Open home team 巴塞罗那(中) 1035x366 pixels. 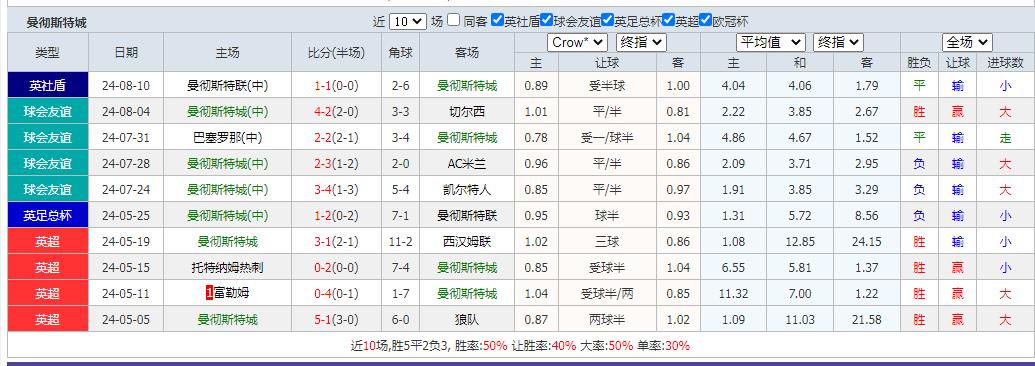point(228,137)
